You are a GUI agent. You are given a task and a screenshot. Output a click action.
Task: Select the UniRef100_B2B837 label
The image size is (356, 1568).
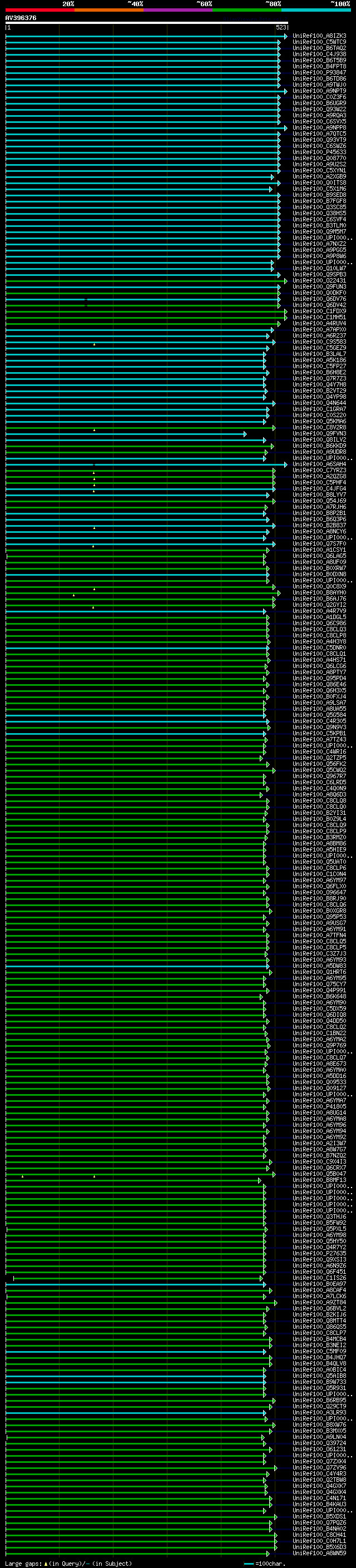[x=319, y=525]
